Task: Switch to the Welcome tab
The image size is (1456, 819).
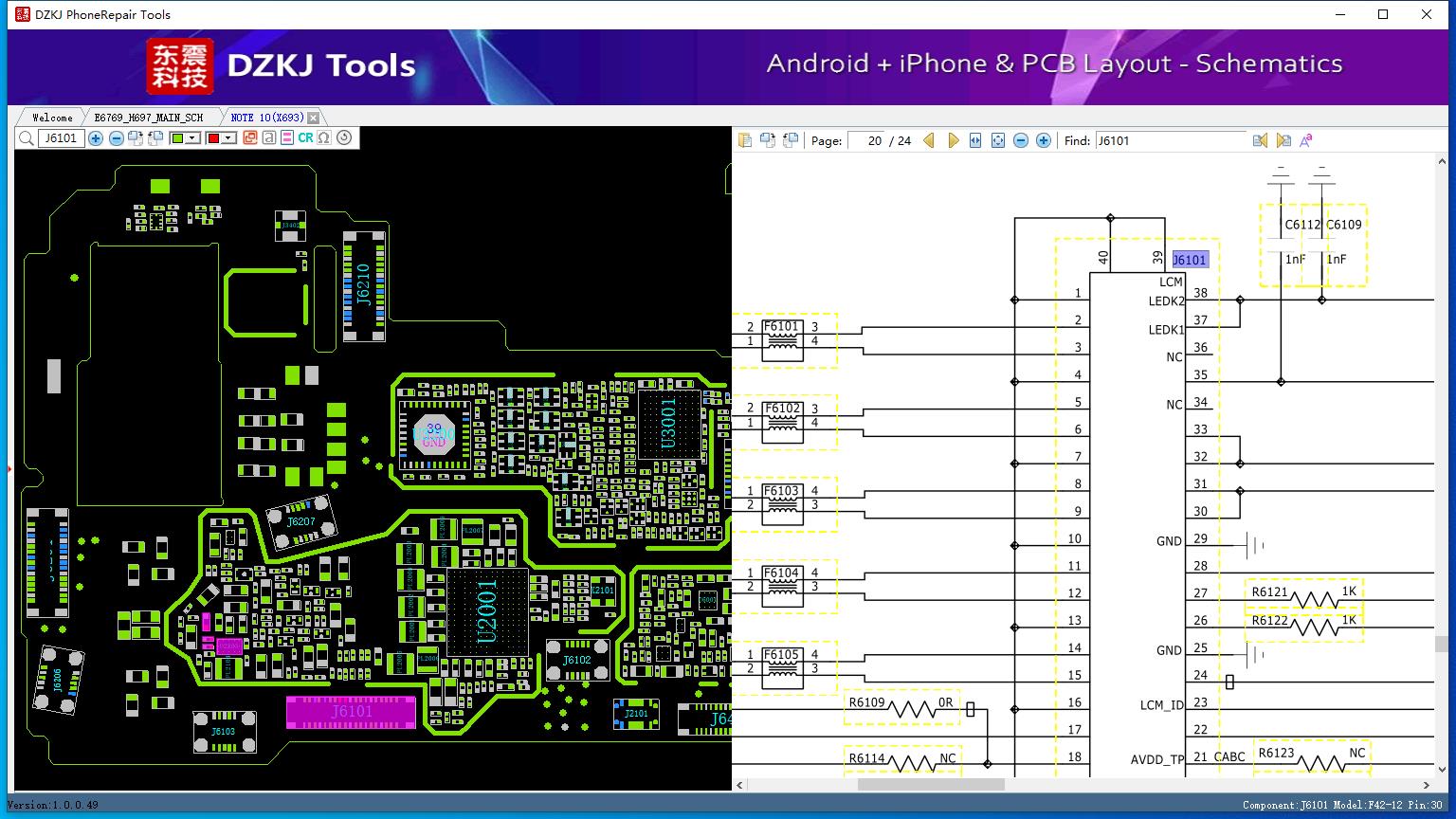Action: 52,118
